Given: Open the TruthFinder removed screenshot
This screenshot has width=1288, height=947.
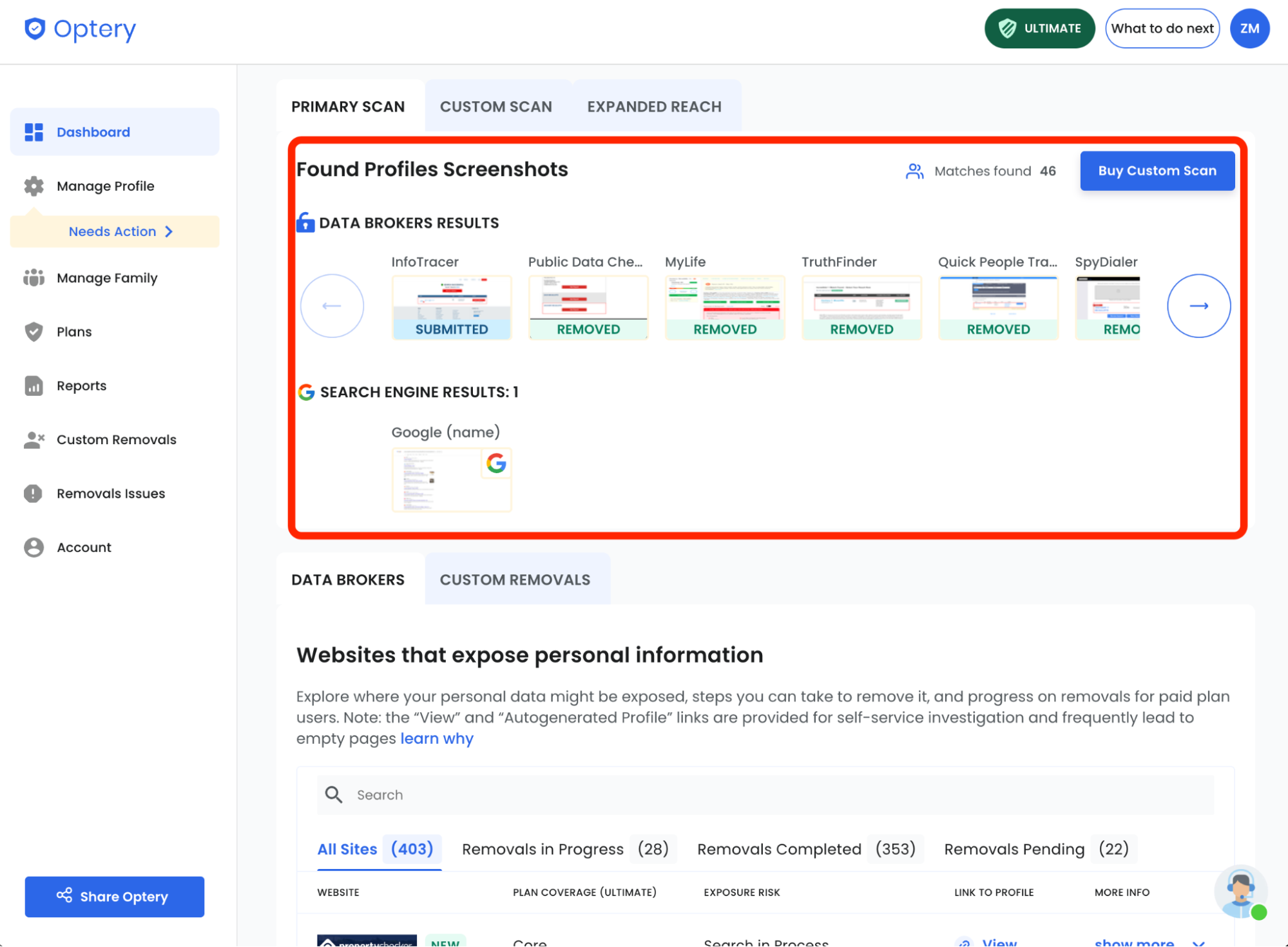Looking at the screenshot, I should pos(861,308).
